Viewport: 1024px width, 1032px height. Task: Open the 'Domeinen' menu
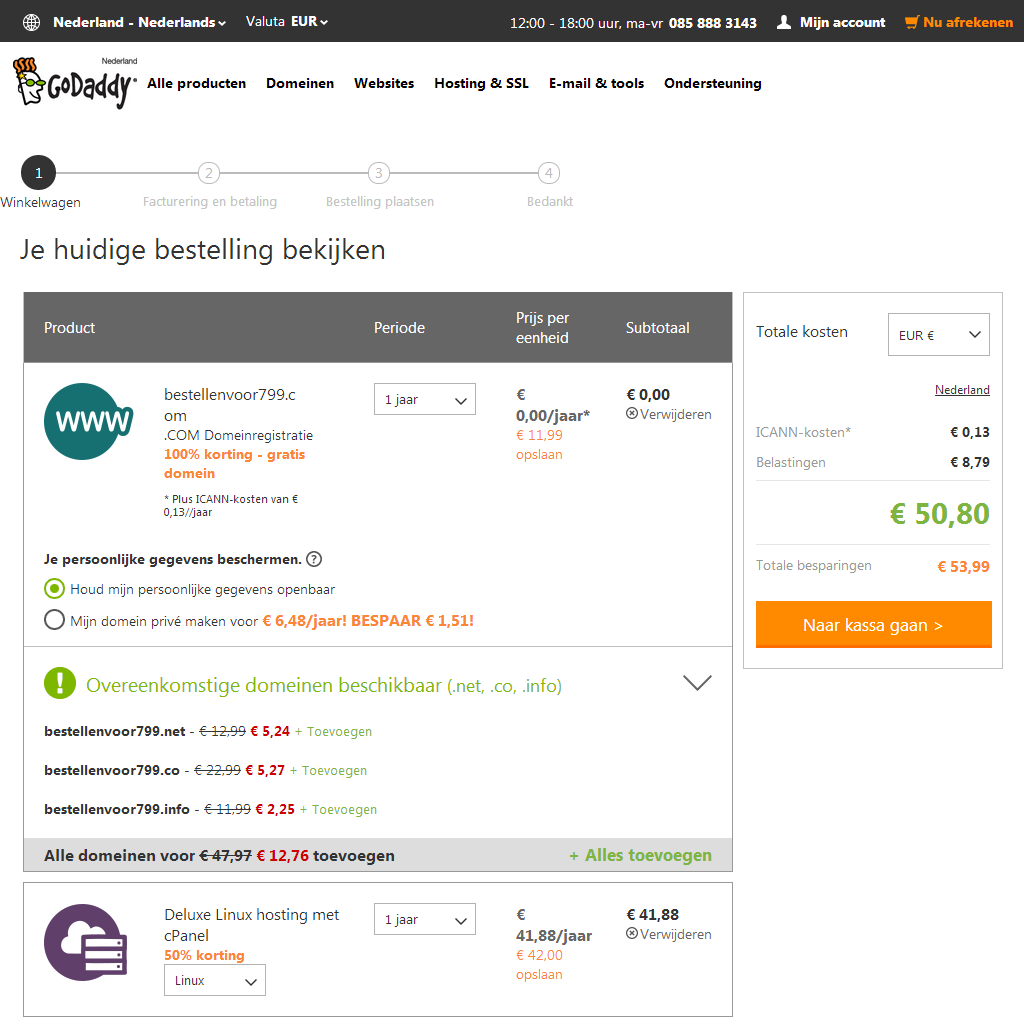[300, 84]
